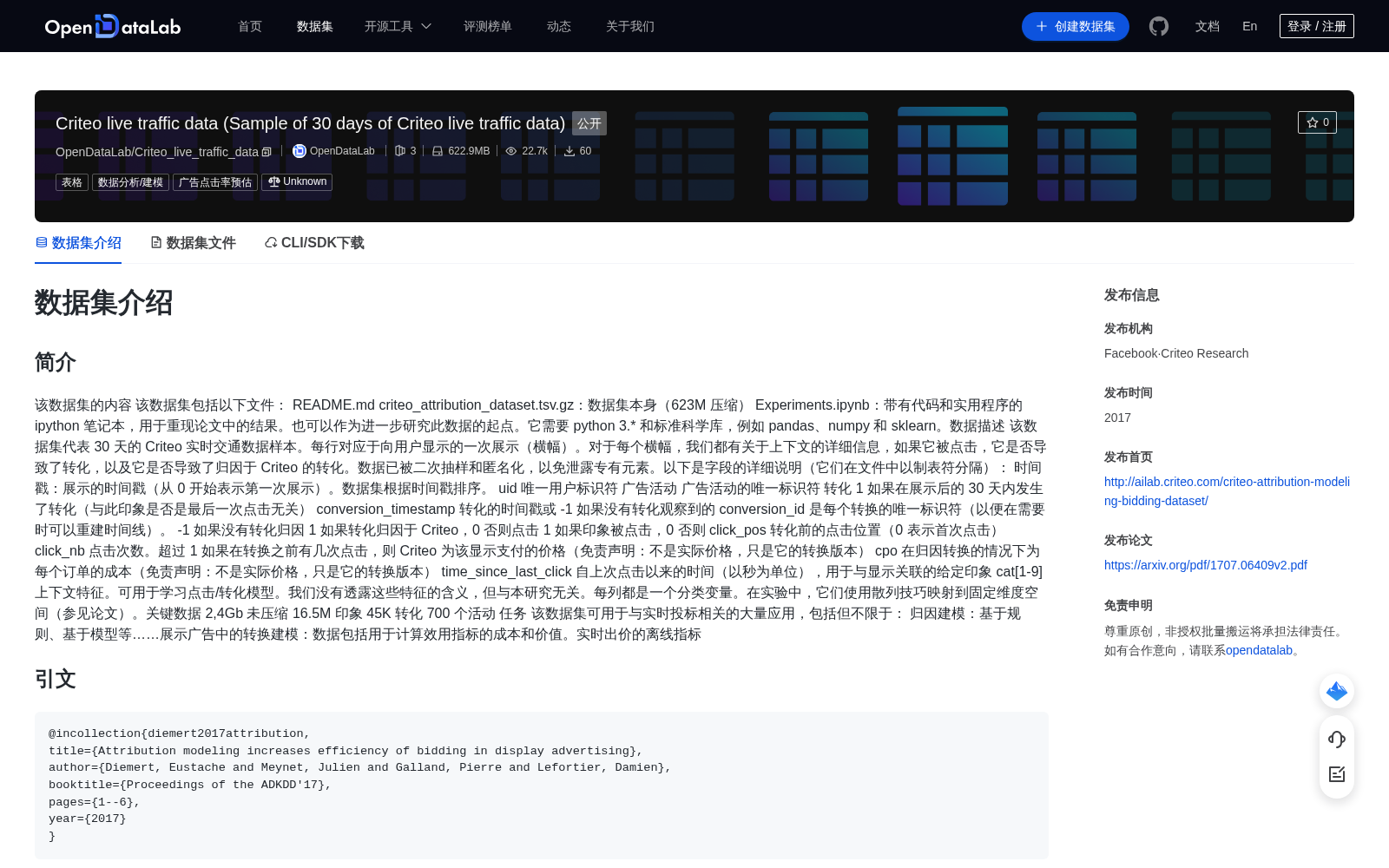Viewport: 1389px width, 868px height.
Task: Expand the 开源工具 dropdown menu
Action: (x=398, y=26)
